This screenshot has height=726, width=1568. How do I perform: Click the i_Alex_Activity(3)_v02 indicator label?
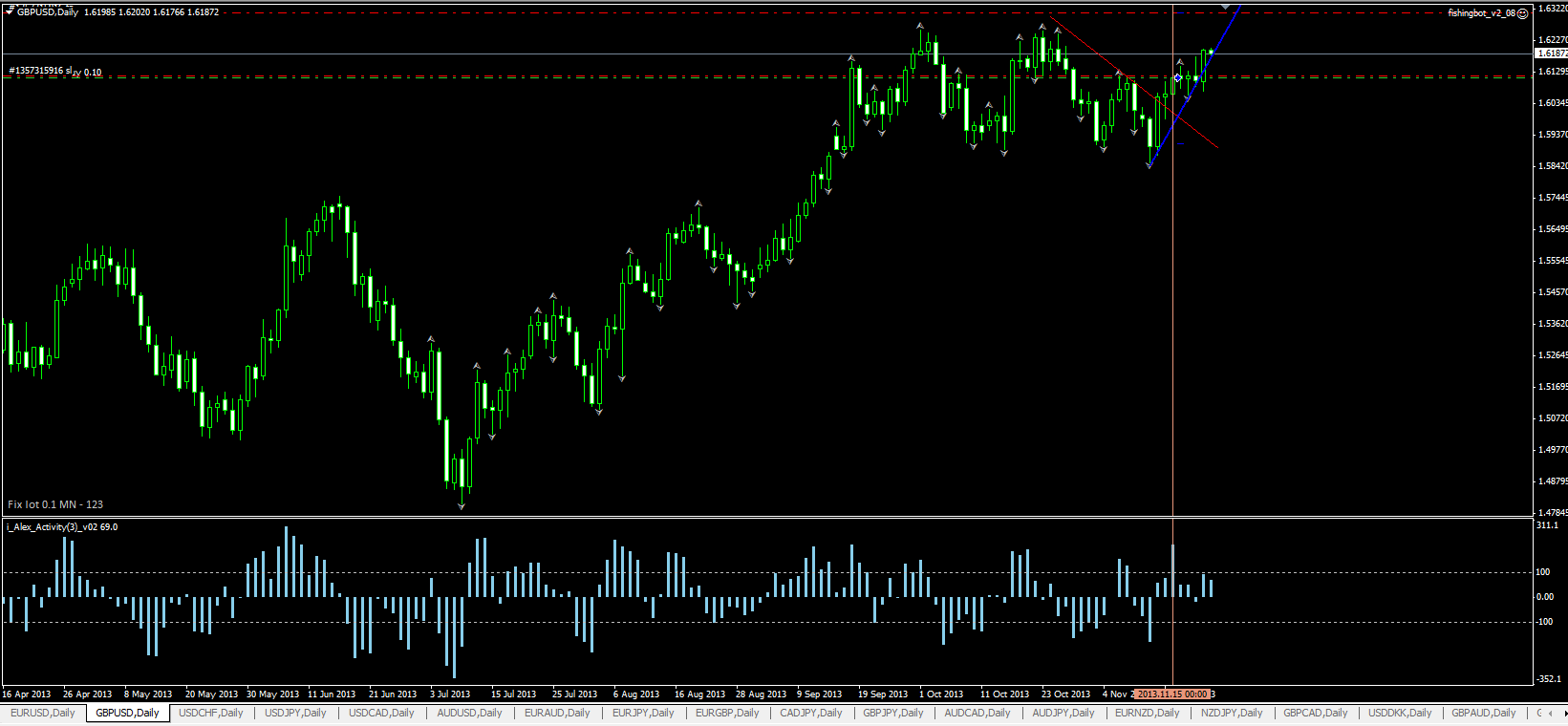coord(62,527)
